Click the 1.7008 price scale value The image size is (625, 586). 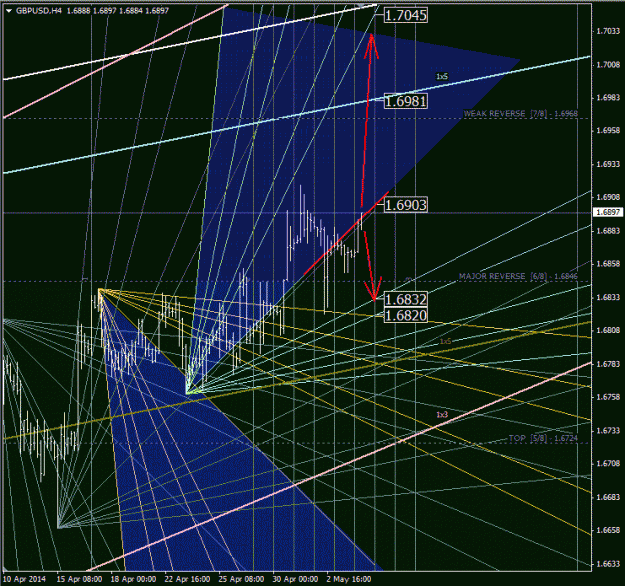(x=608, y=65)
